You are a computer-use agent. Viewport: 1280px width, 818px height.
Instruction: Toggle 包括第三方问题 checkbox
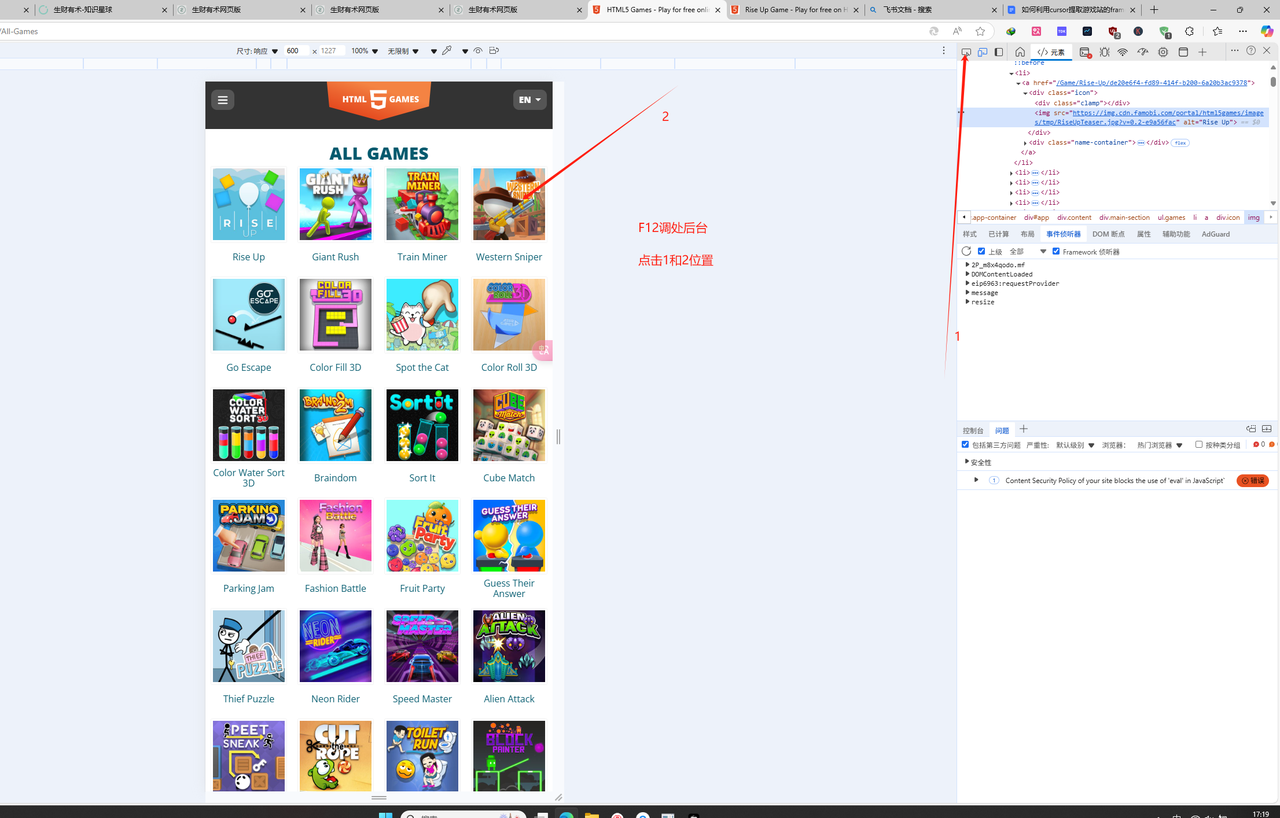[x=966, y=445]
